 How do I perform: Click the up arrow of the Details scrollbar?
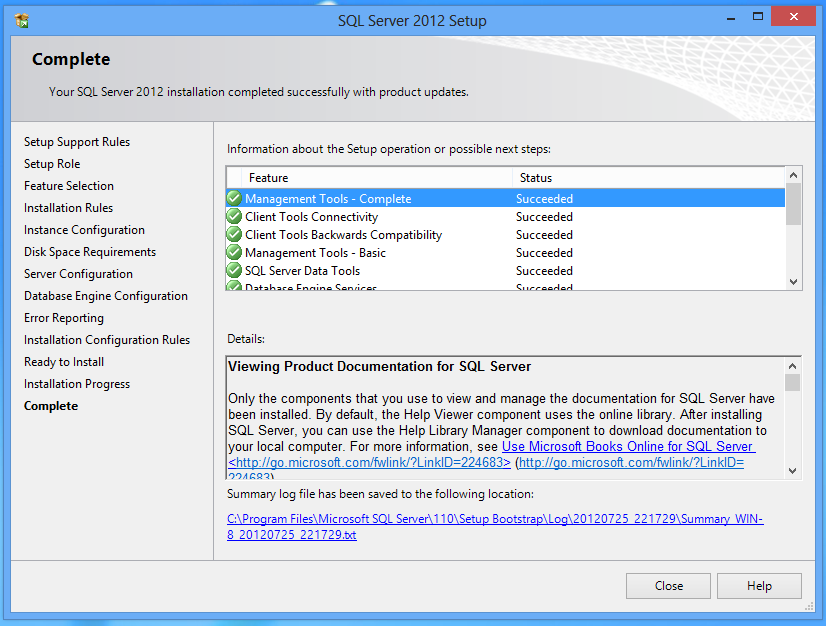tap(792, 366)
